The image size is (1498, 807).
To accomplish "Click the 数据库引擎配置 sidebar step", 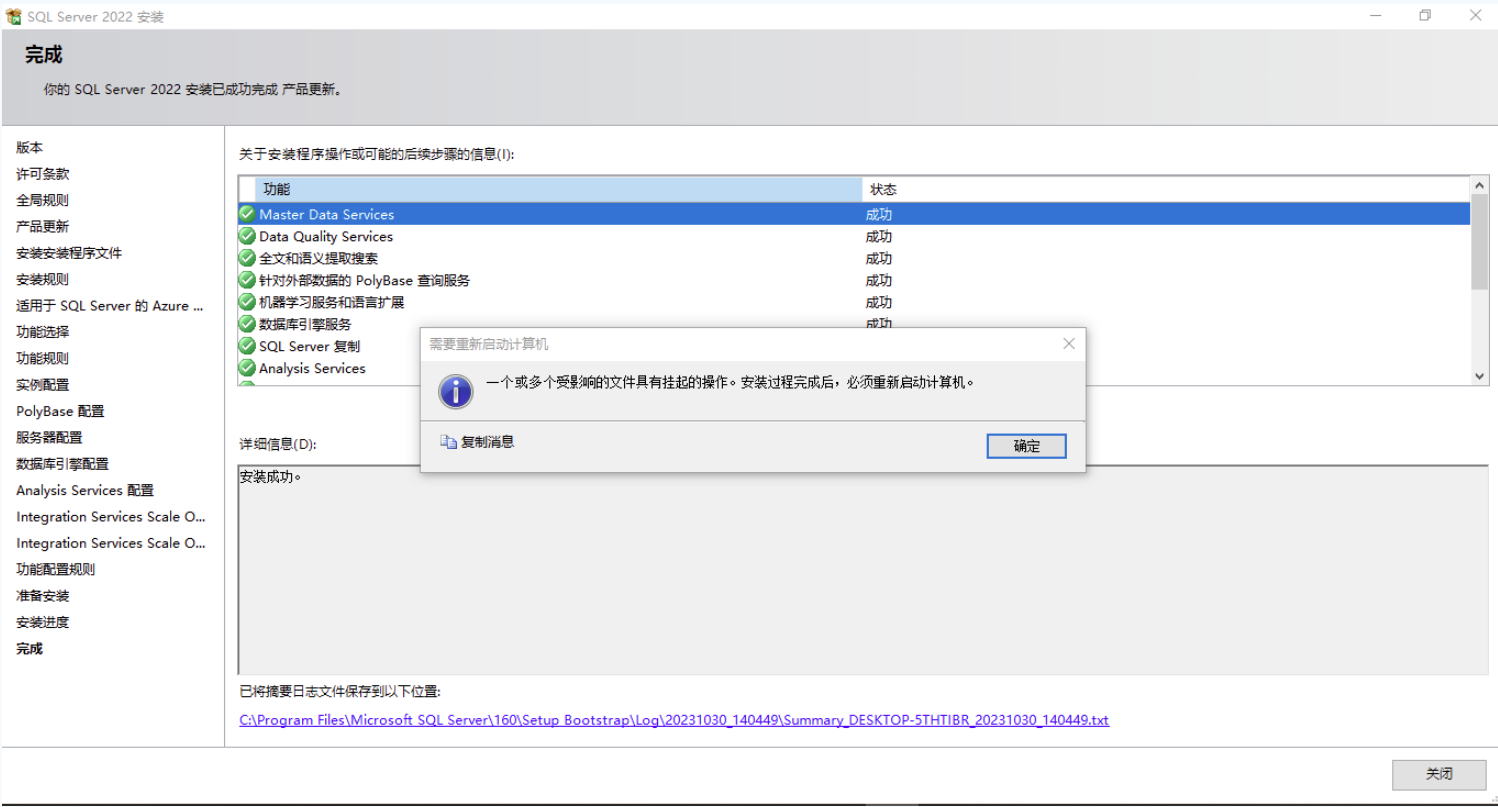I will pos(63,464).
